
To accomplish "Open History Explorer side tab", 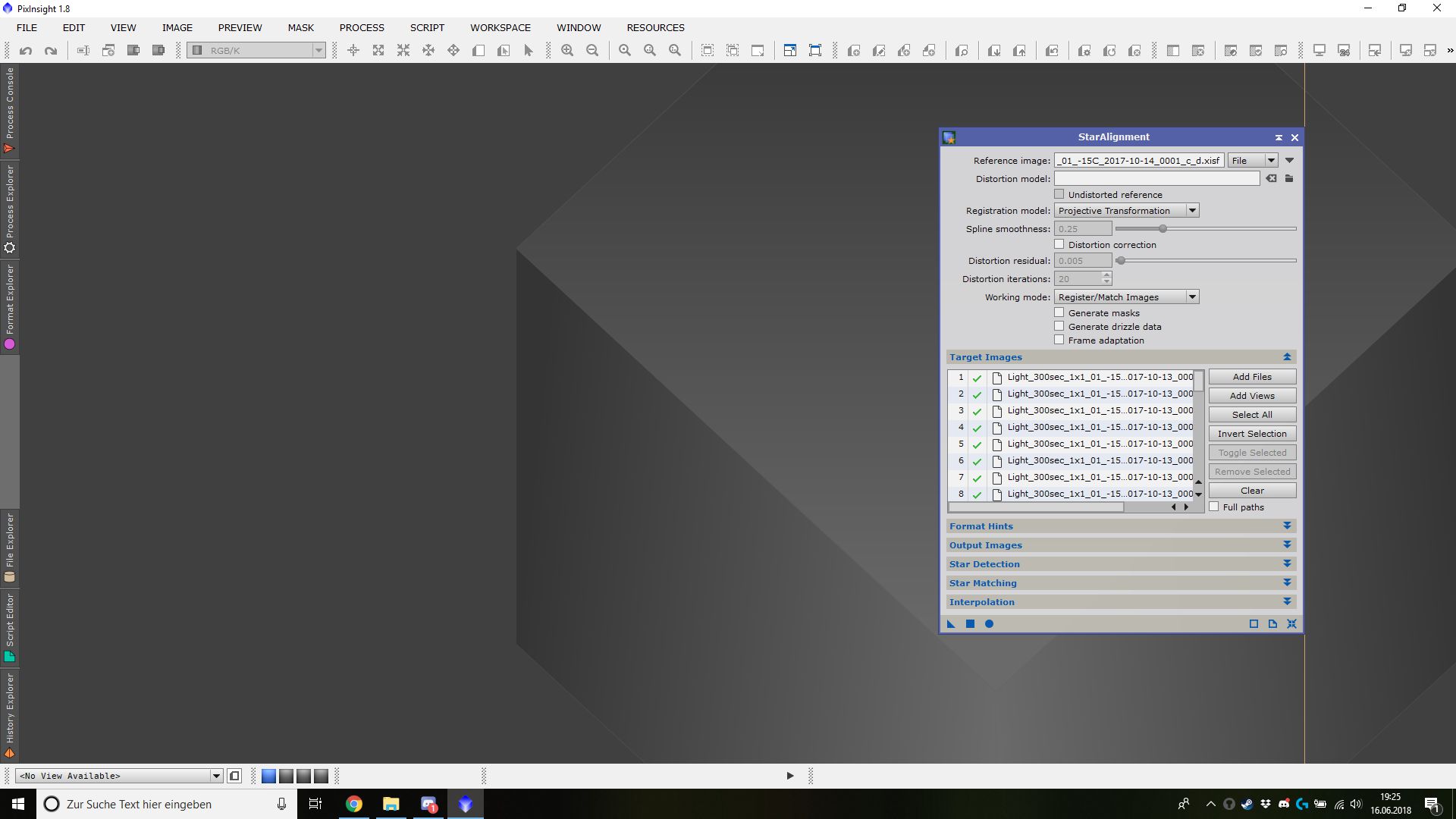I will pos(10,715).
